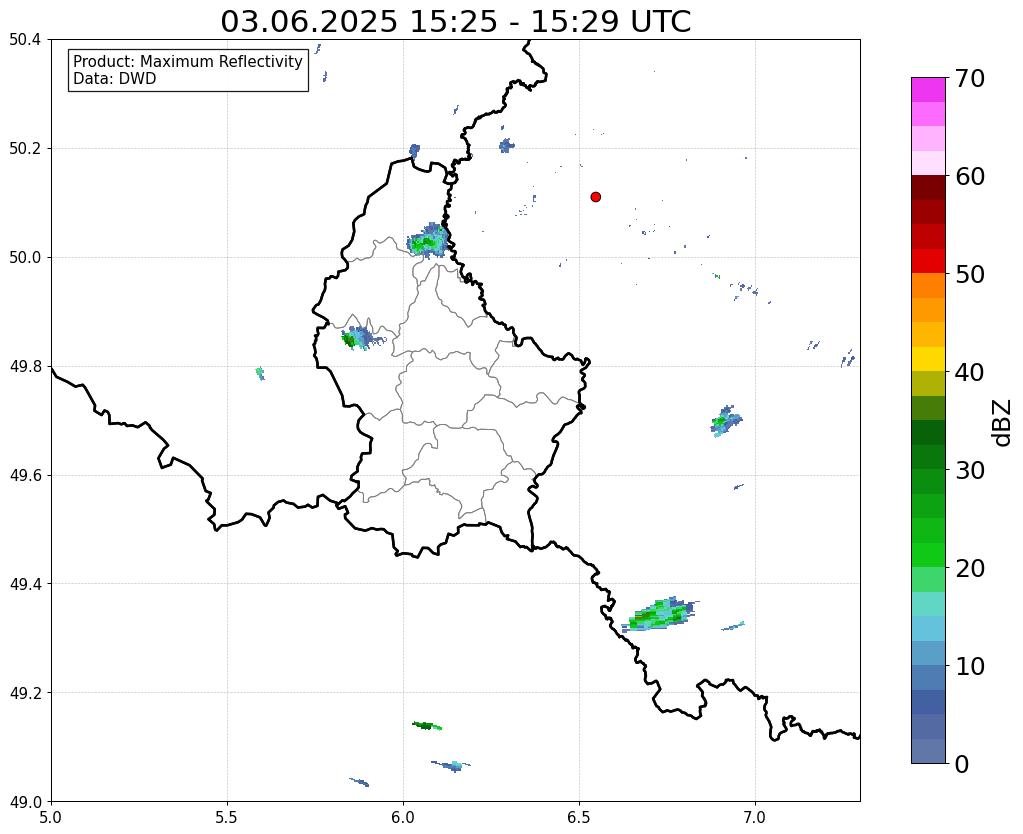
Task: Click the 7.0 longitude axis label
Action: 755,817
